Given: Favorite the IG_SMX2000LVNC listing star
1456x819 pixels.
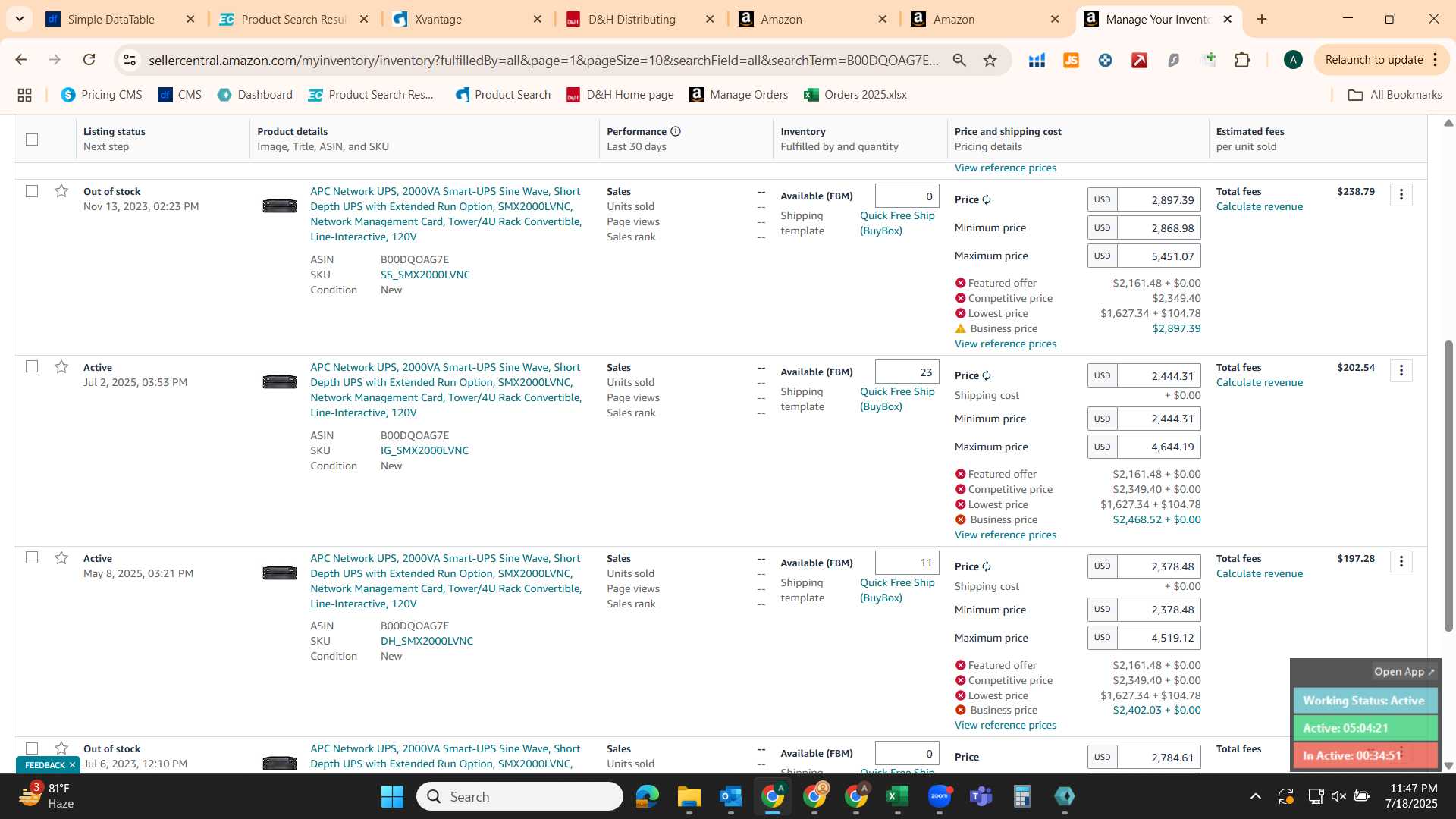Looking at the screenshot, I should [x=61, y=367].
